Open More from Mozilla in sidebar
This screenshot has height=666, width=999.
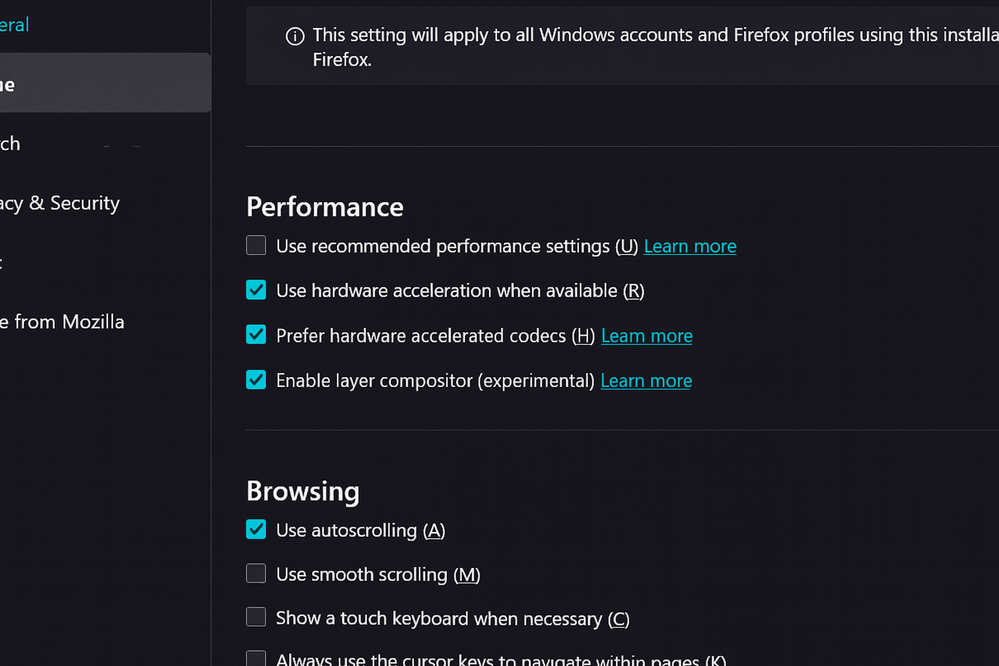click(62, 322)
